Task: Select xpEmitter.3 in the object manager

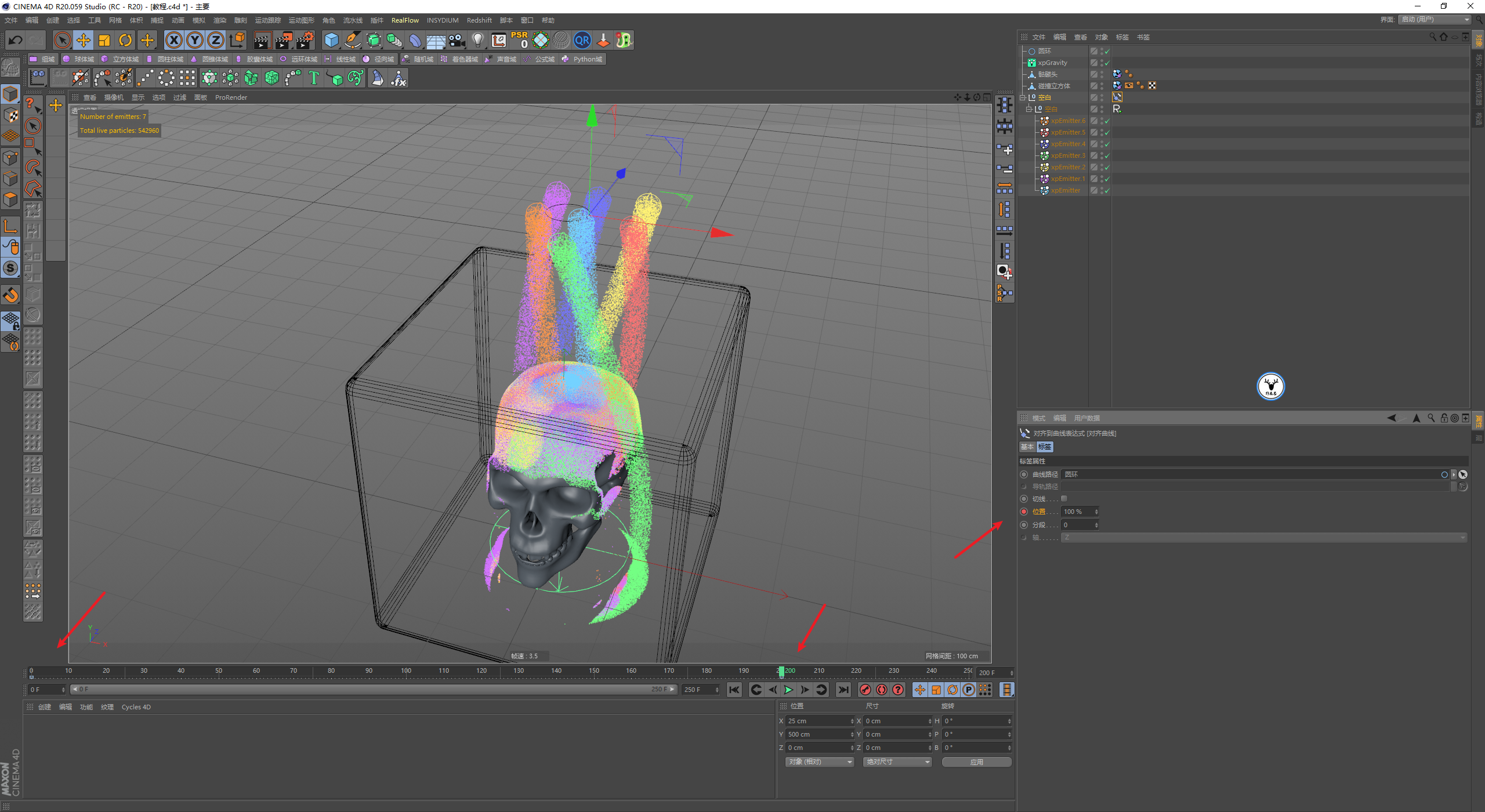Action: (1067, 155)
